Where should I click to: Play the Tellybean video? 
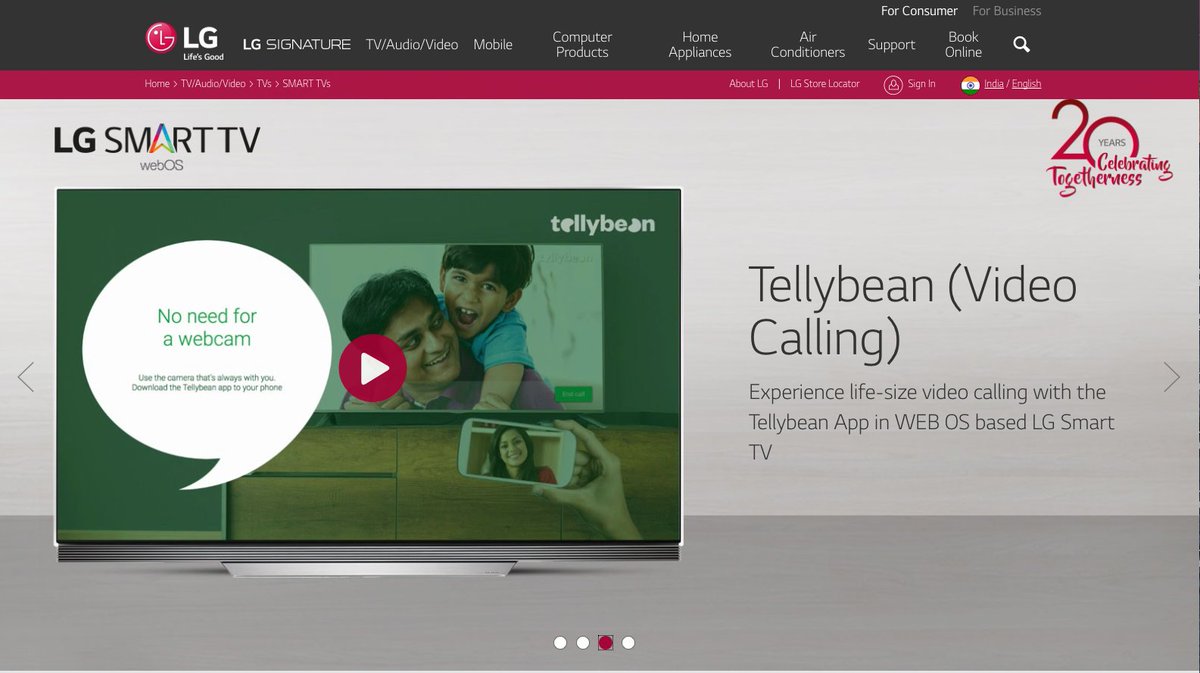372,368
